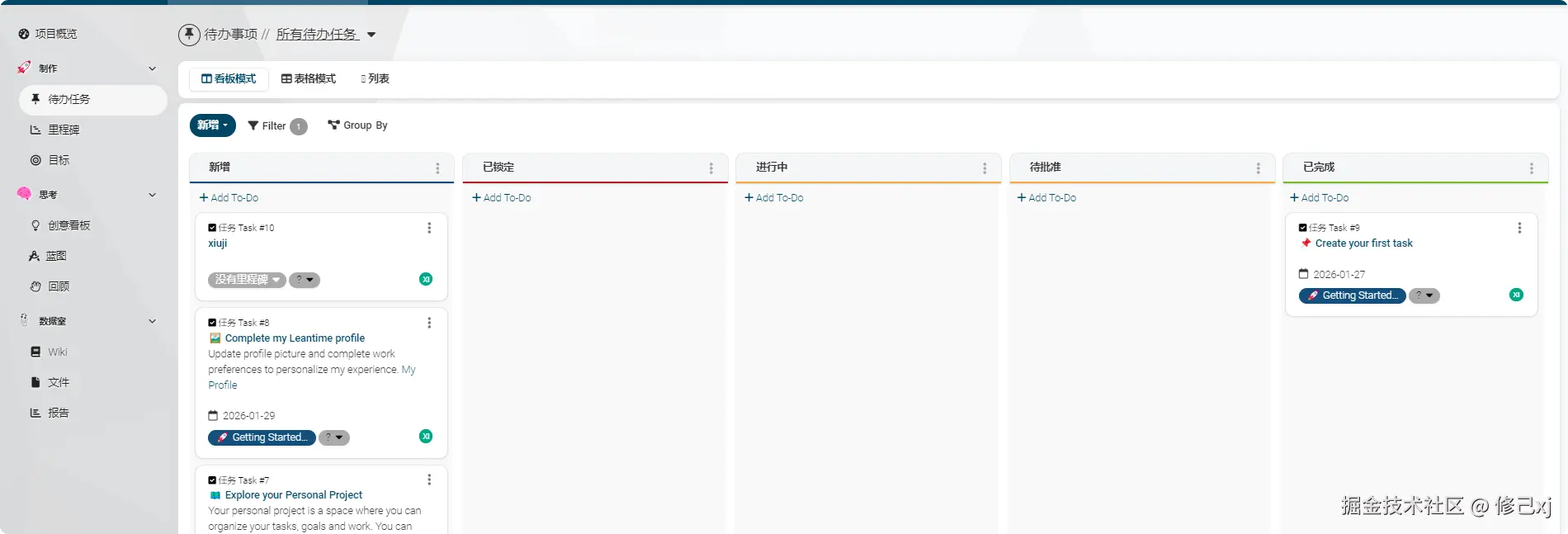
Task: Collapse the 思考 section chevron
Action: [153, 195]
